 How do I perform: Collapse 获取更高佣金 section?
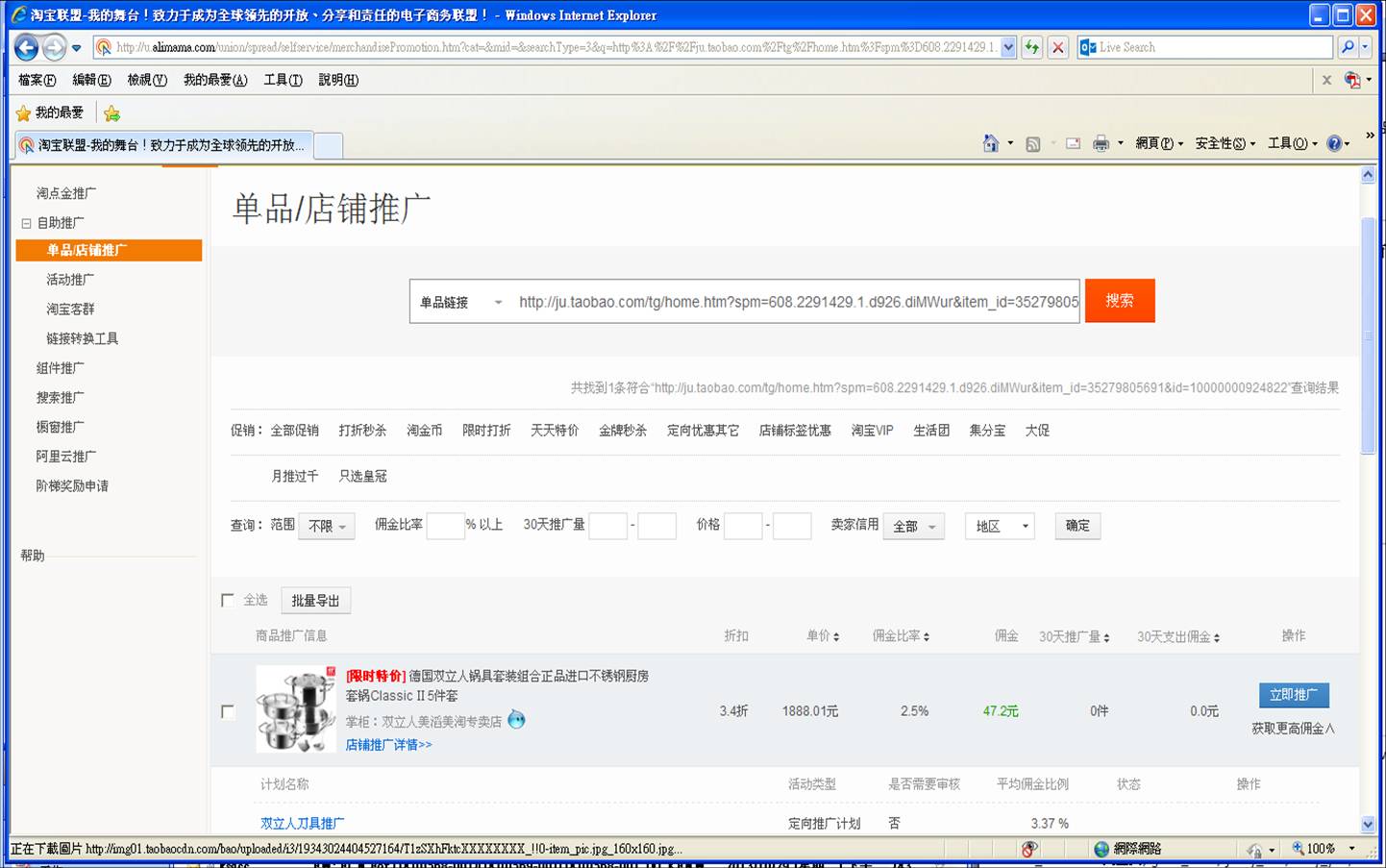pyautogui.click(x=1293, y=729)
